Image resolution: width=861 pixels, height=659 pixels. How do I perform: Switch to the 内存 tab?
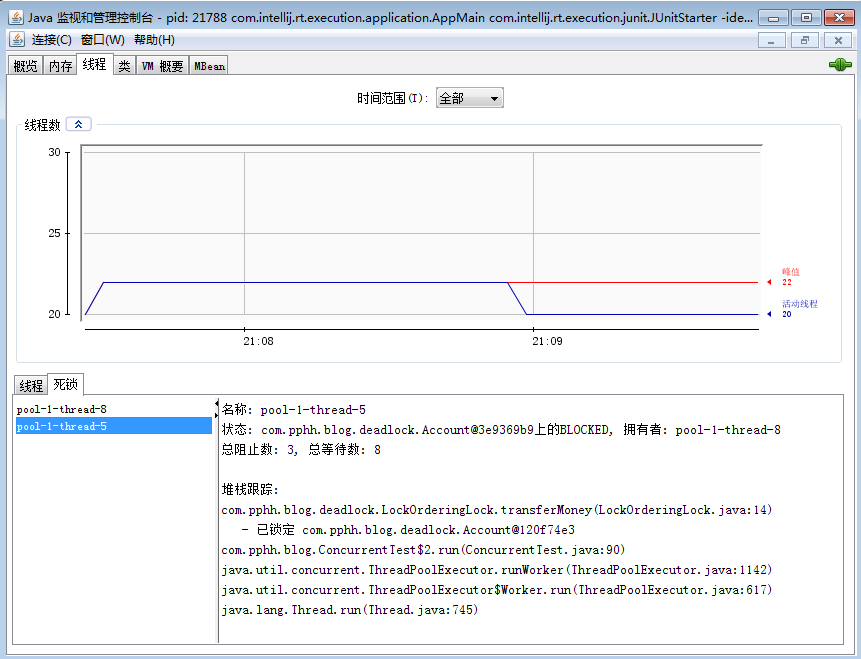(x=60, y=66)
